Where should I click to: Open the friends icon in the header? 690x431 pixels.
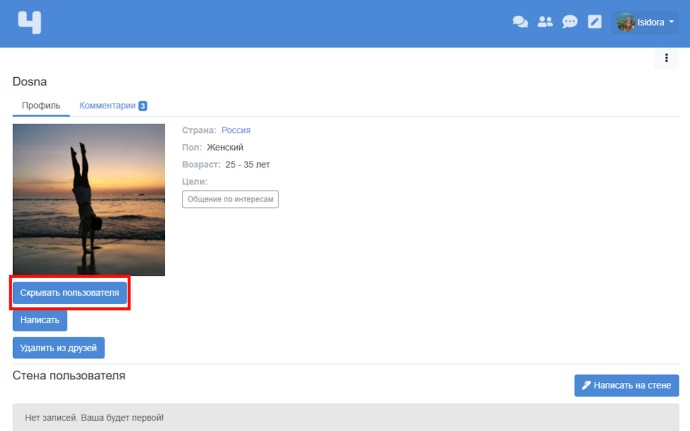click(545, 22)
